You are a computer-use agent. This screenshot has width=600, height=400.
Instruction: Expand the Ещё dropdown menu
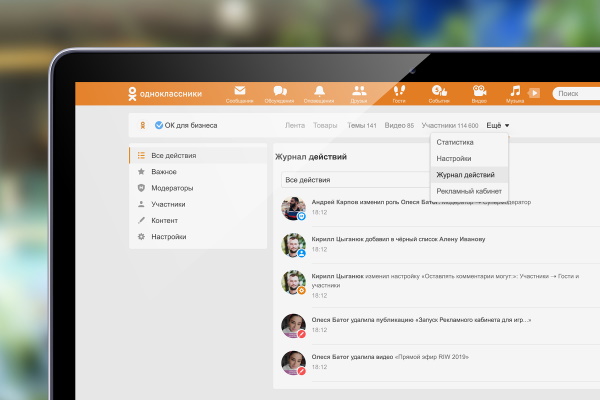coord(497,126)
